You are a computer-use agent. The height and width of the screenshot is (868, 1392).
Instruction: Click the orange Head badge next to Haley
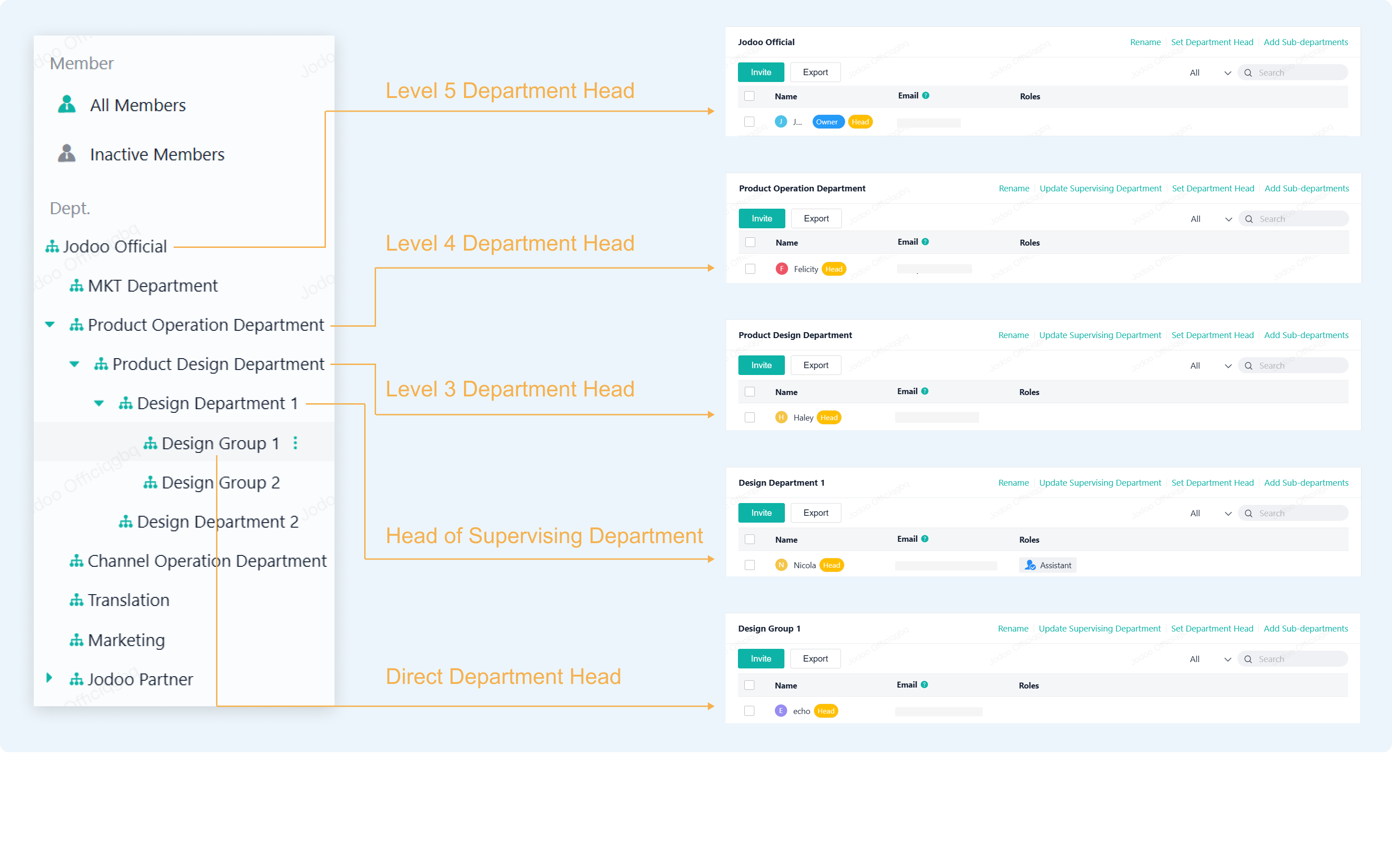829,417
